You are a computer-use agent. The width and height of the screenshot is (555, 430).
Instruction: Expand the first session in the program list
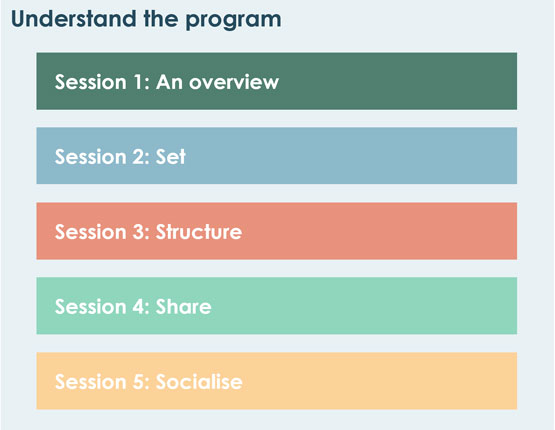(276, 81)
